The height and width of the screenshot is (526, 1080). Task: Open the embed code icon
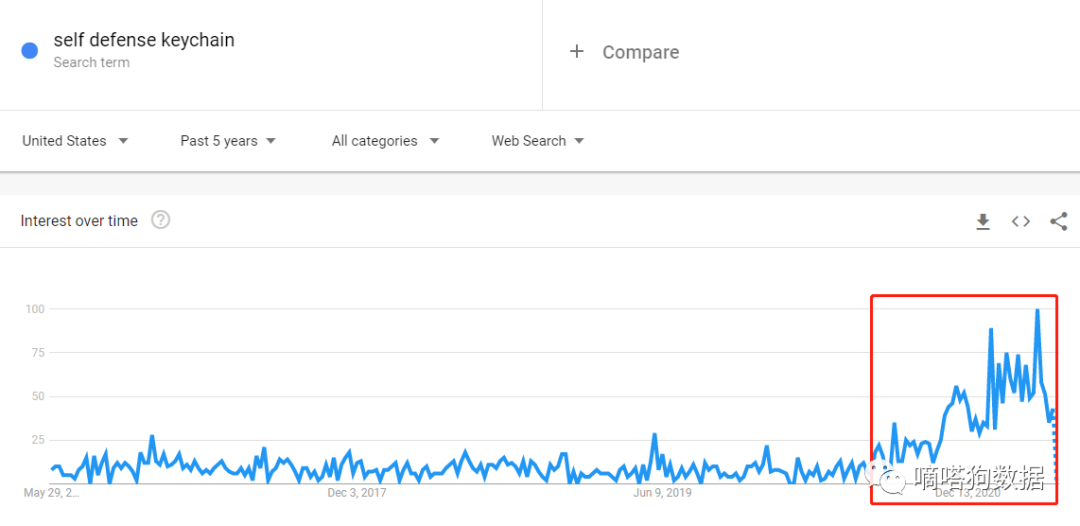[x=1020, y=222]
